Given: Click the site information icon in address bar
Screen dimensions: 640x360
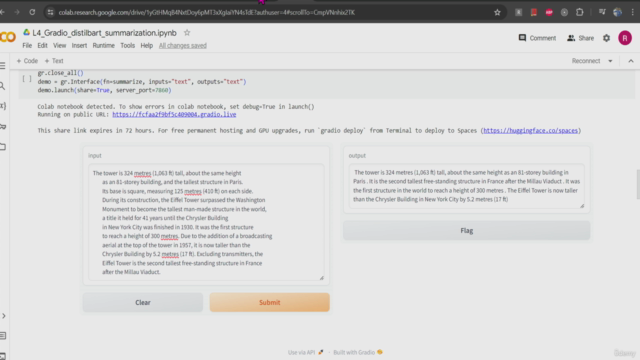Looking at the screenshot, I should click(50, 12).
